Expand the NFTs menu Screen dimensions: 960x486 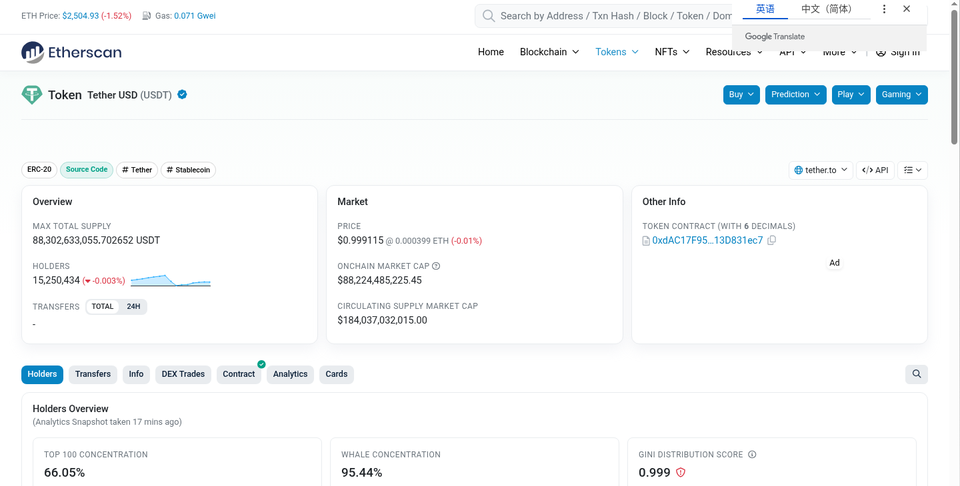672,52
